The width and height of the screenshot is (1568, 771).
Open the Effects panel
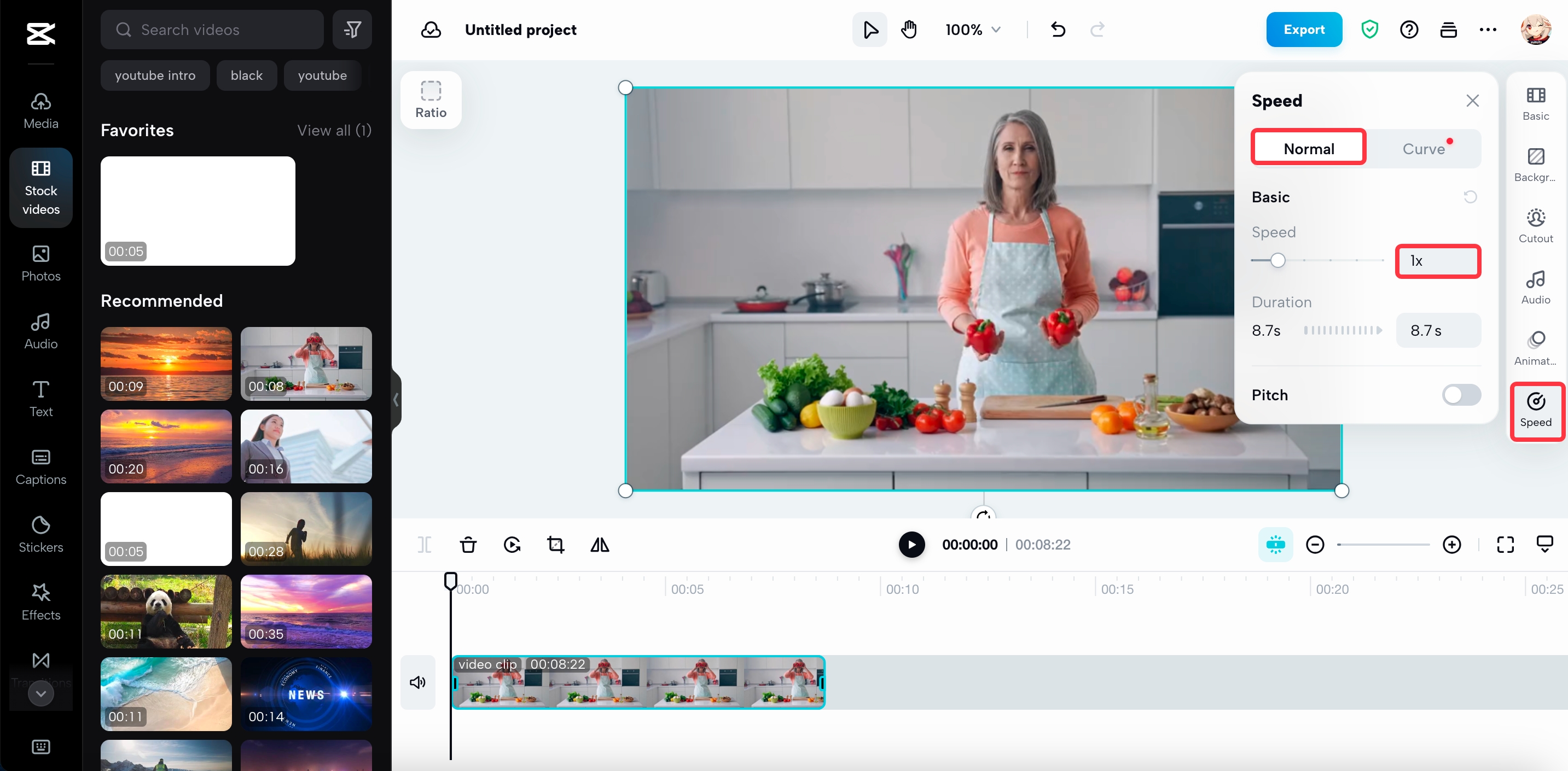pyautogui.click(x=41, y=603)
